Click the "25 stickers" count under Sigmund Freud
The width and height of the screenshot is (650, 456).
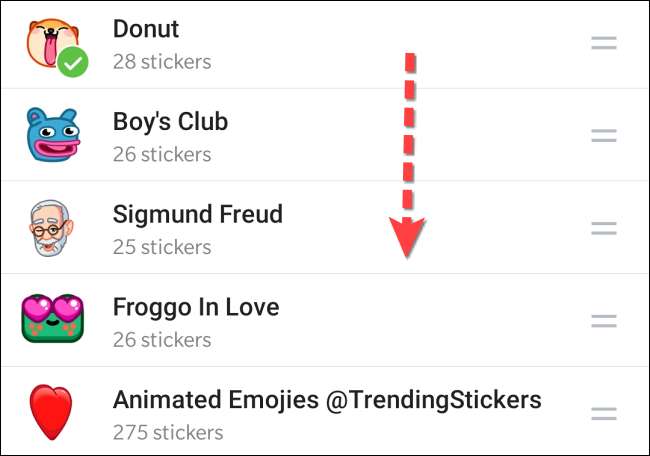tap(161, 247)
